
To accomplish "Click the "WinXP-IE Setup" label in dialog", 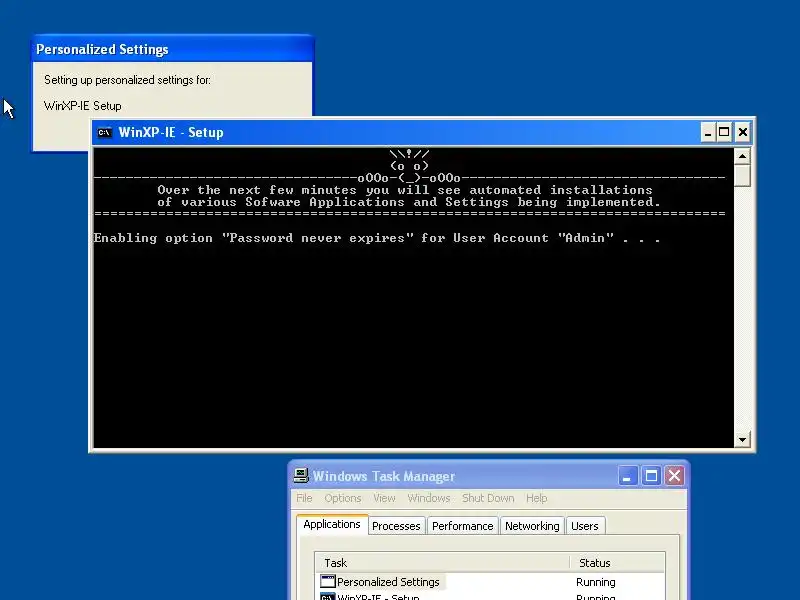I will [x=83, y=106].
